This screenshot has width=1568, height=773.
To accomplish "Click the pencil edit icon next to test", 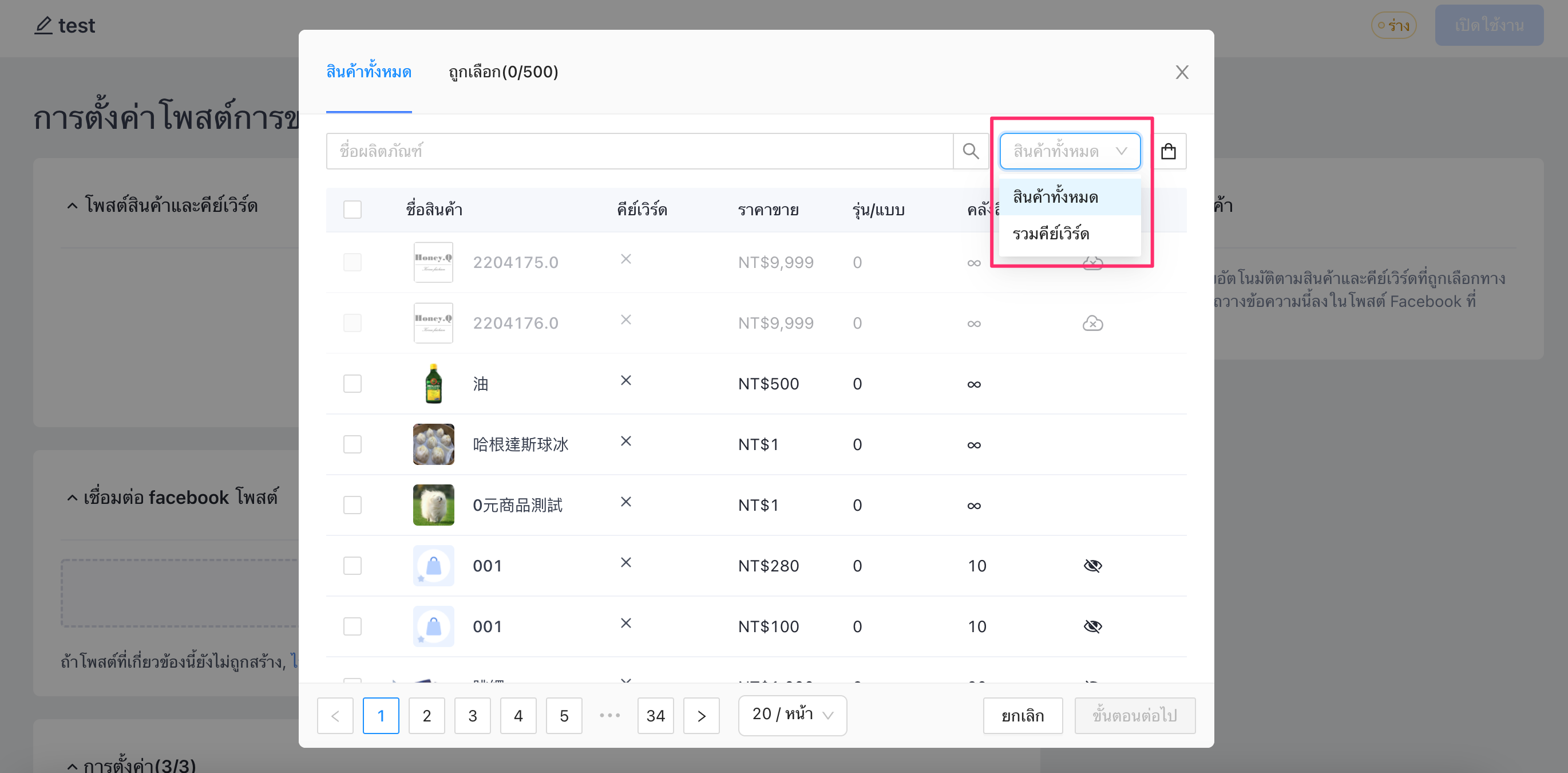I will click(43, 26).
